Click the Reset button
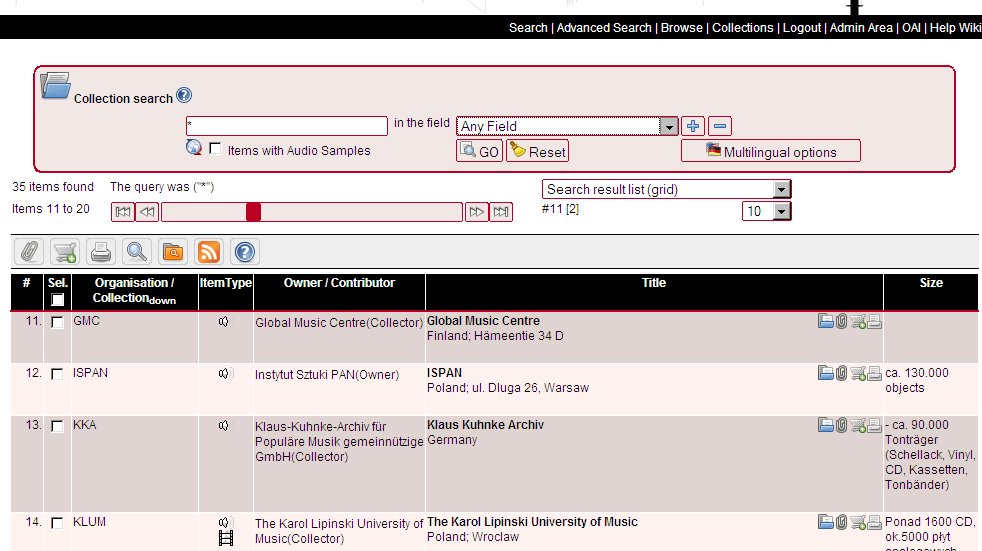The image size is (982, 551). 537,151
